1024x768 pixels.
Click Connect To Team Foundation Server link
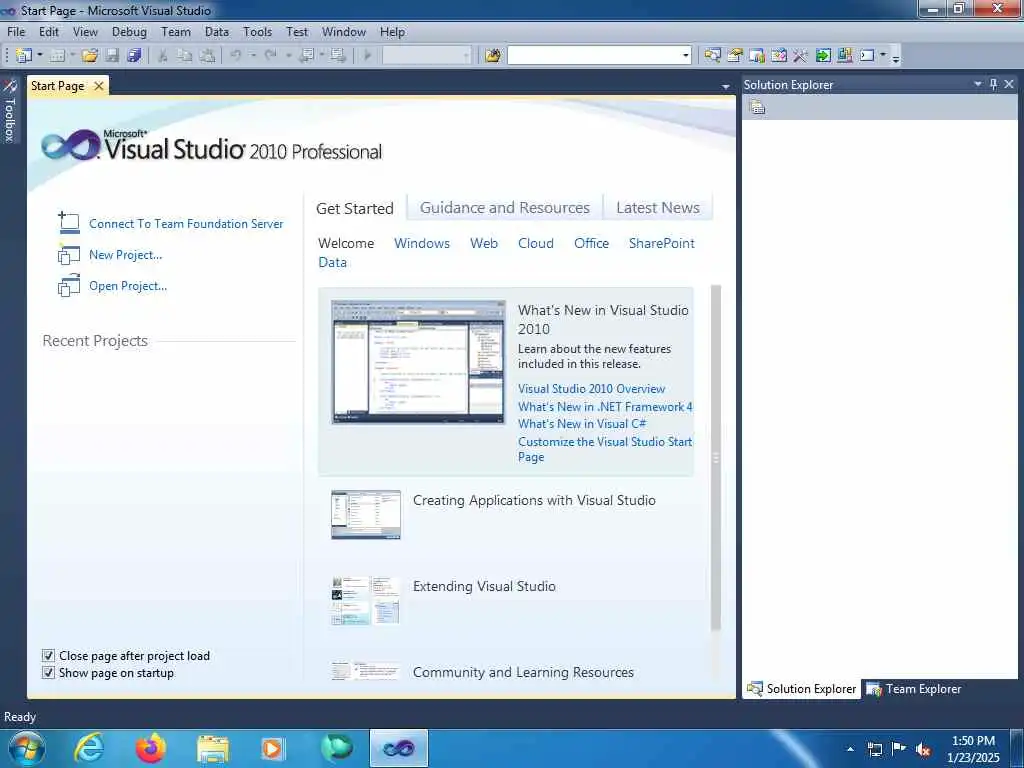tap(186, 223)
